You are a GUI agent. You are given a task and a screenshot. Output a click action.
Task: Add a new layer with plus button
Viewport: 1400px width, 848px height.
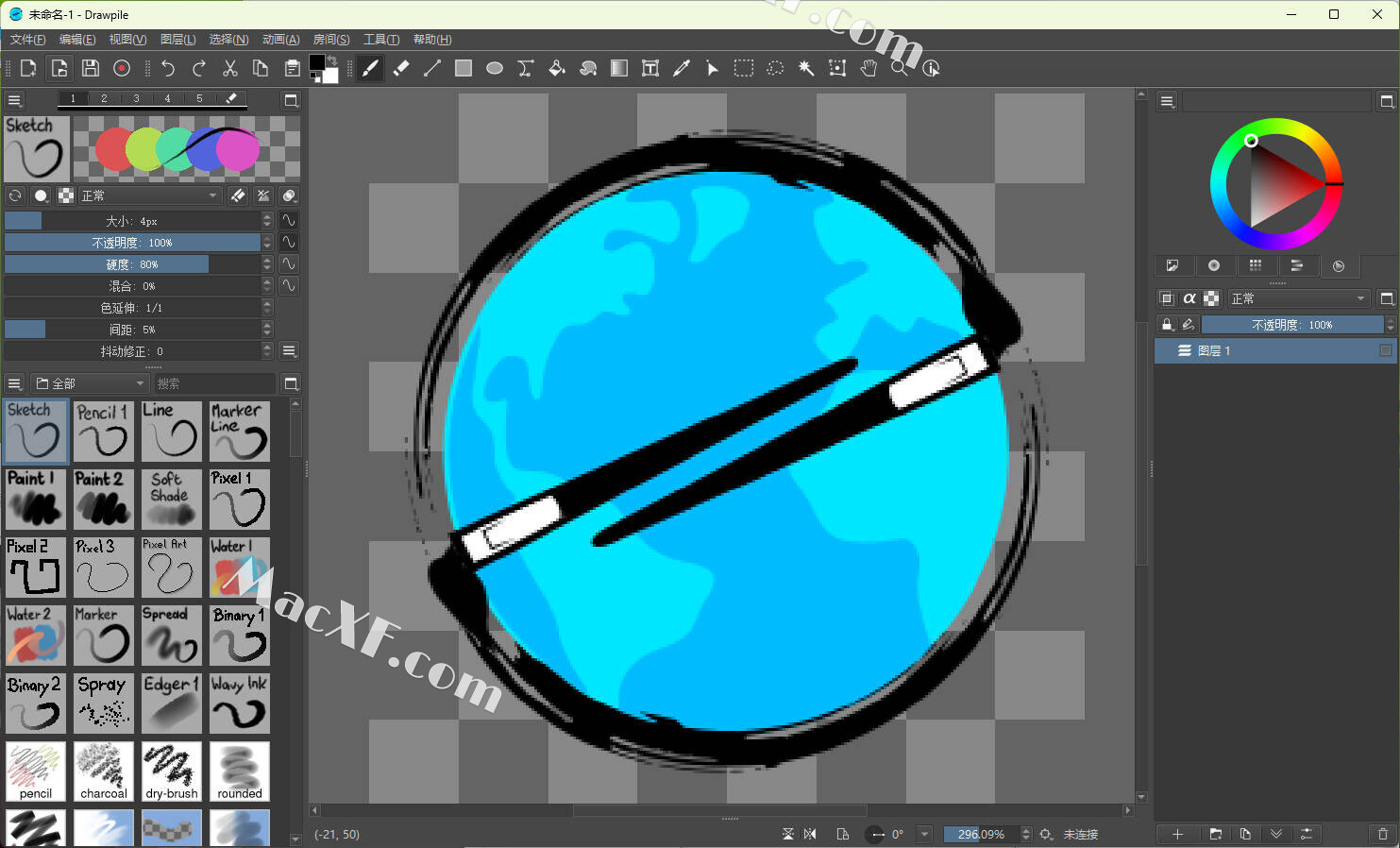[x=1177, y=834]
